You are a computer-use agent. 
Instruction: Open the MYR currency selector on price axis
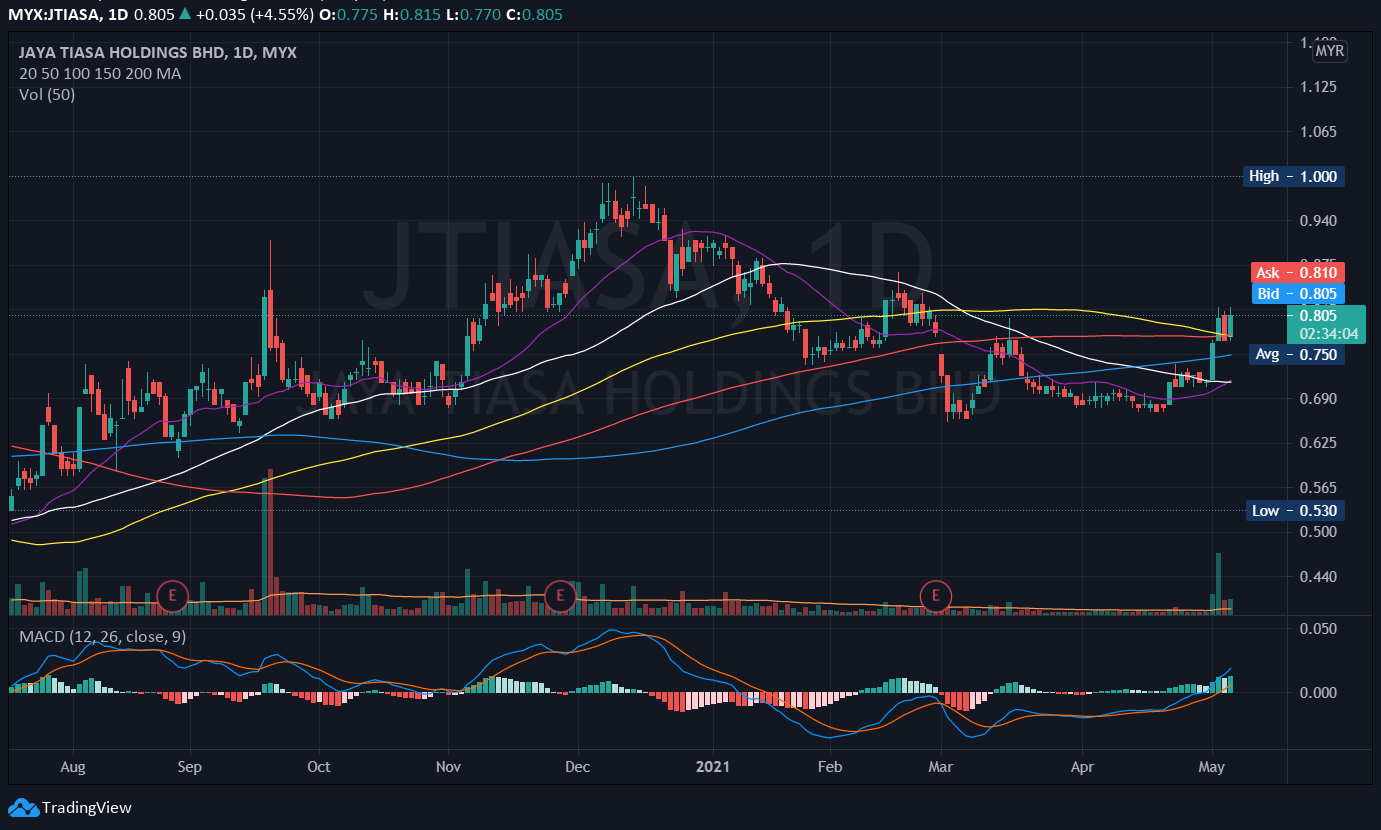click(1330, 51)
